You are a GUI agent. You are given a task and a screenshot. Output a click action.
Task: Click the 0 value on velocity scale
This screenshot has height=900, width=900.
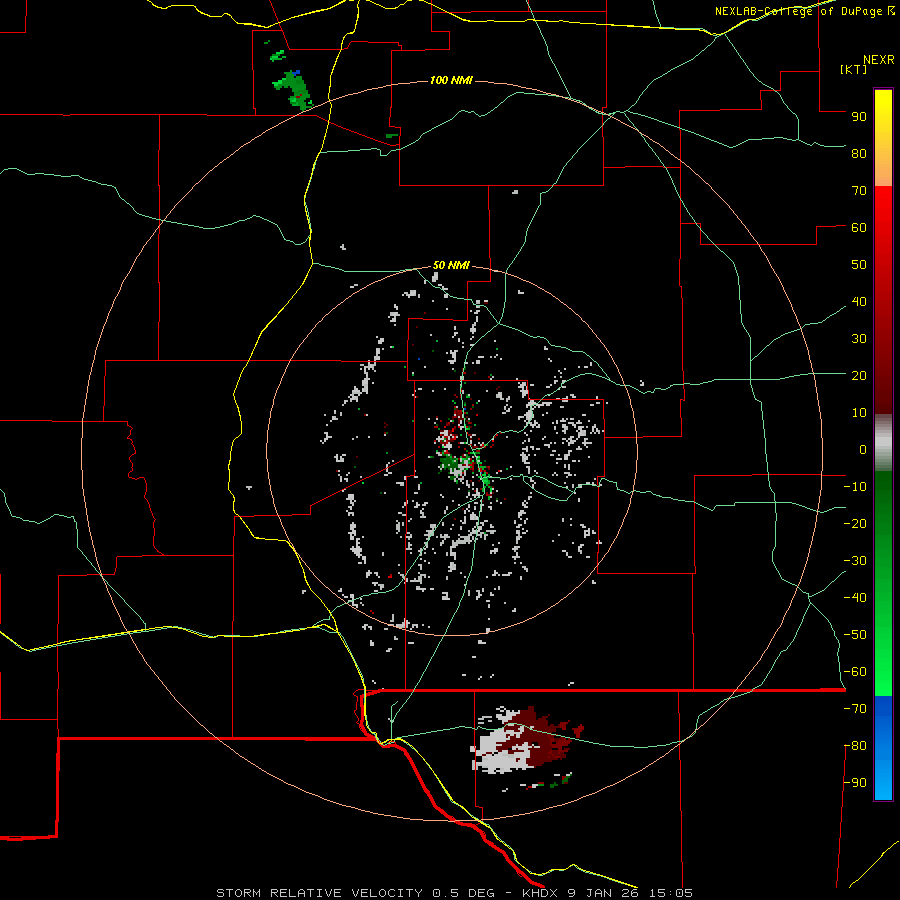click(x=863, y=449)
